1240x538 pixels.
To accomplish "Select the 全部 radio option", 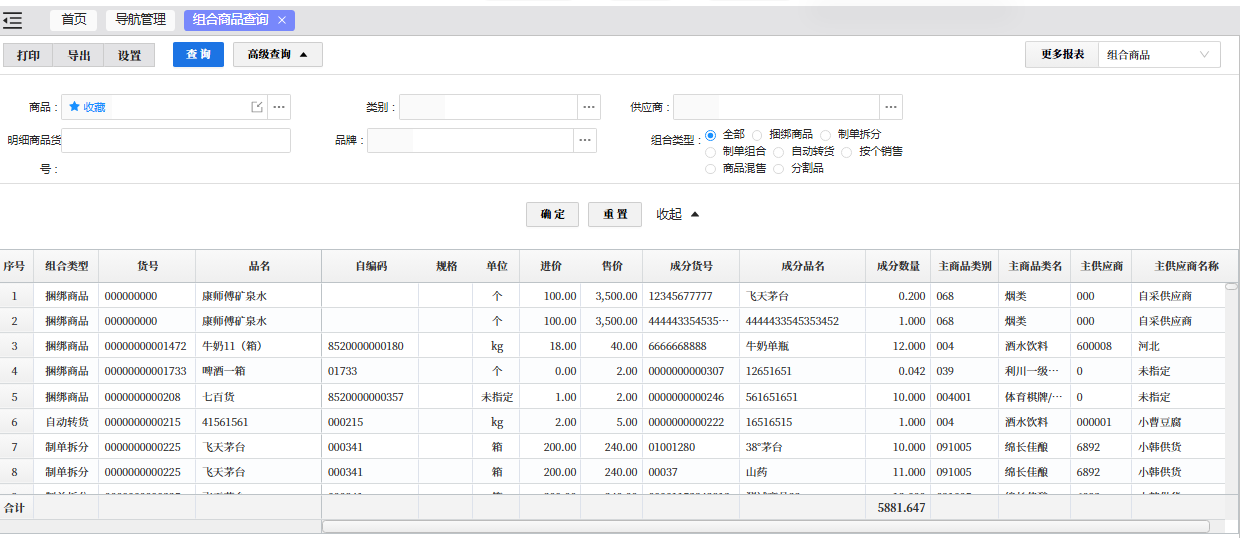I will (711, 134).
